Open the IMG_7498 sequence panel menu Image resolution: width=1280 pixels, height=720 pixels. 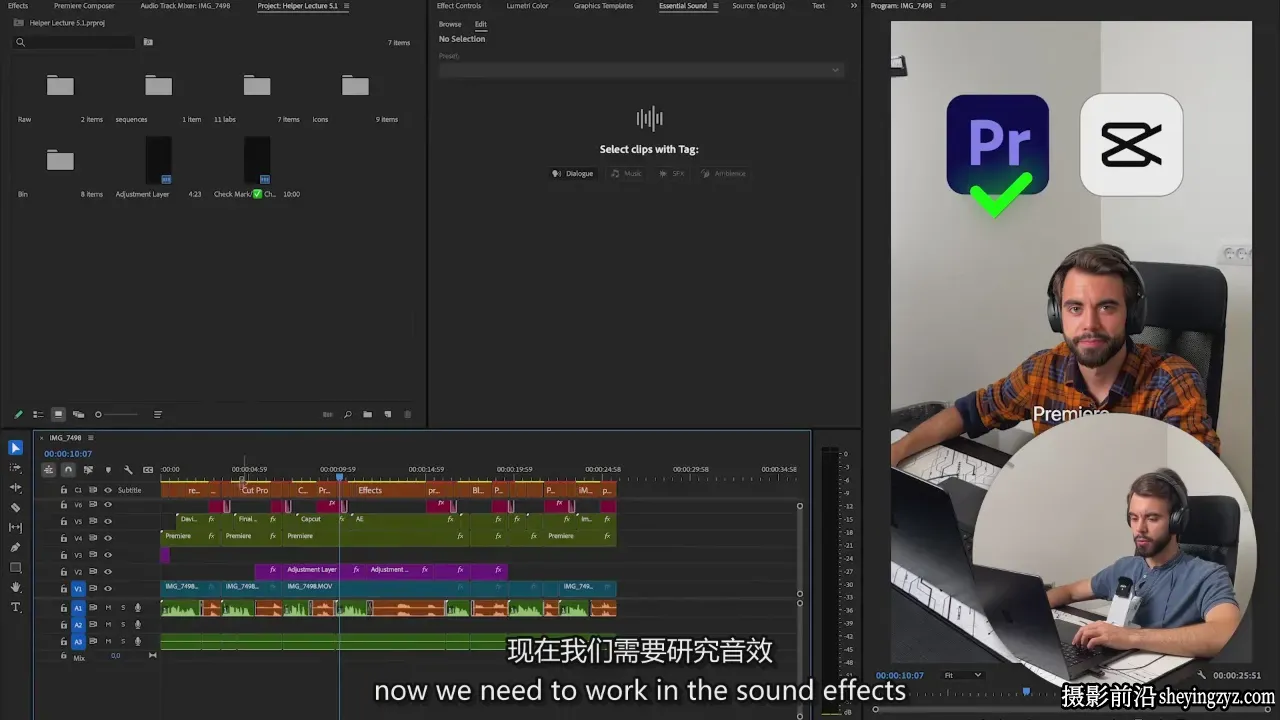(90, 438)
